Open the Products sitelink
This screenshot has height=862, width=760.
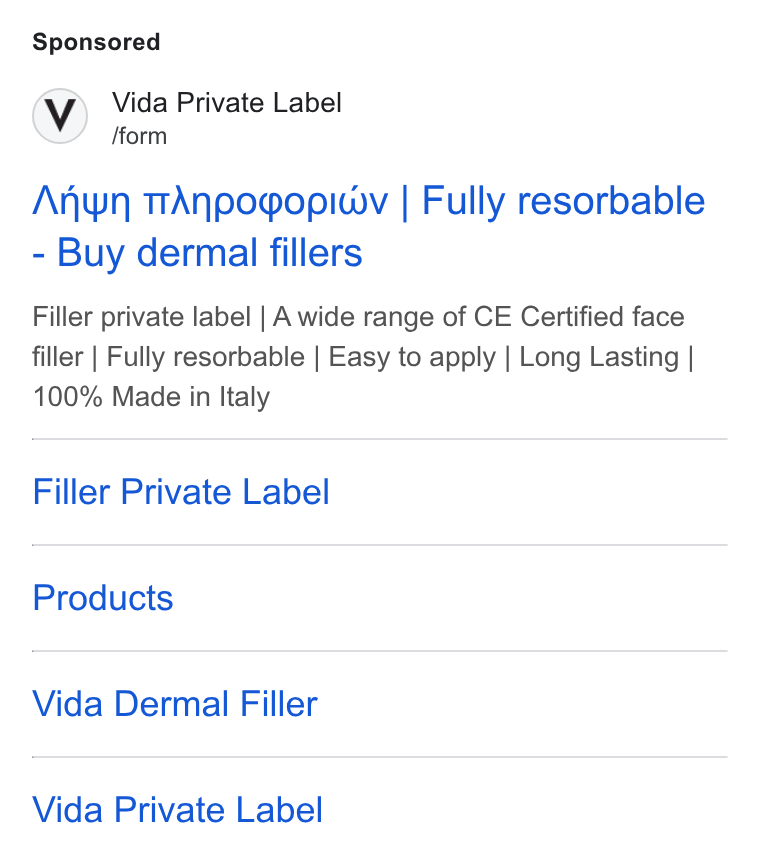click(103, 598)
